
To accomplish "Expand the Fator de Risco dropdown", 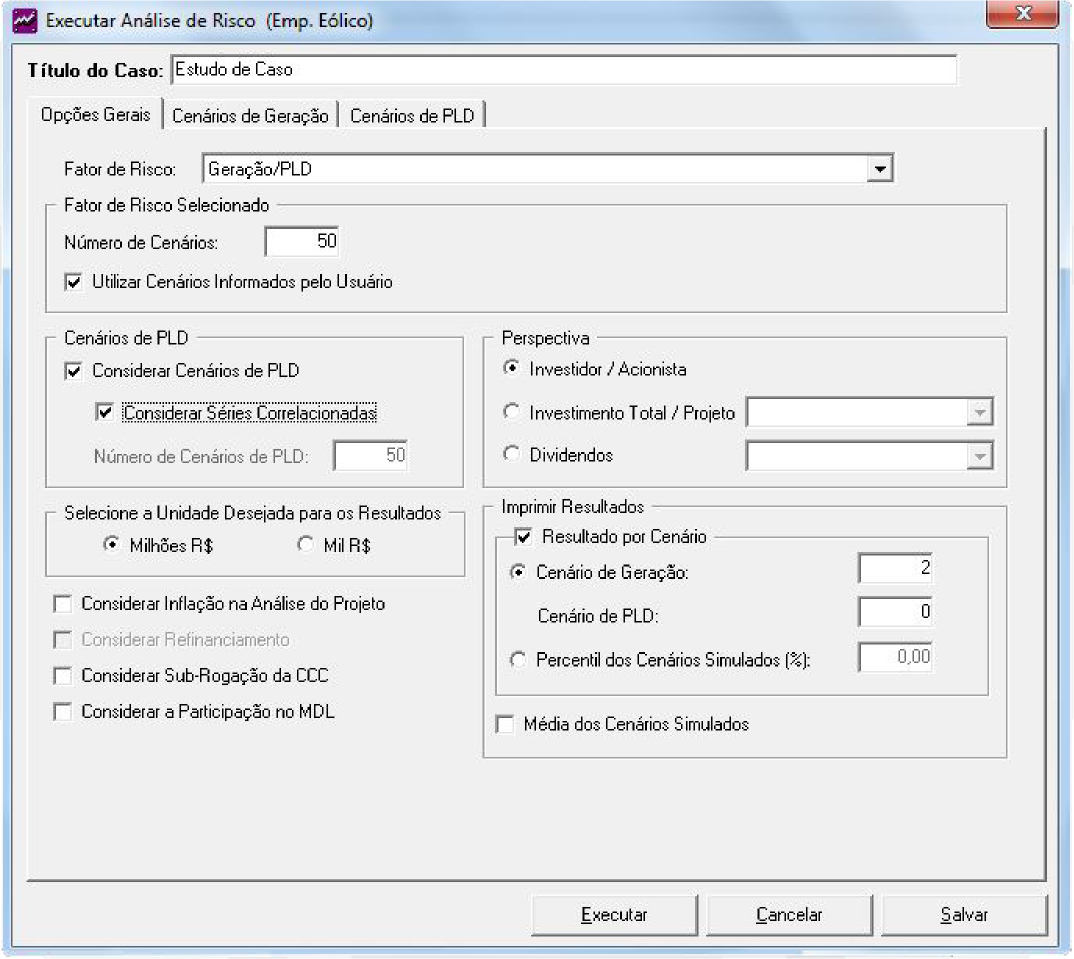I will 879,170.
